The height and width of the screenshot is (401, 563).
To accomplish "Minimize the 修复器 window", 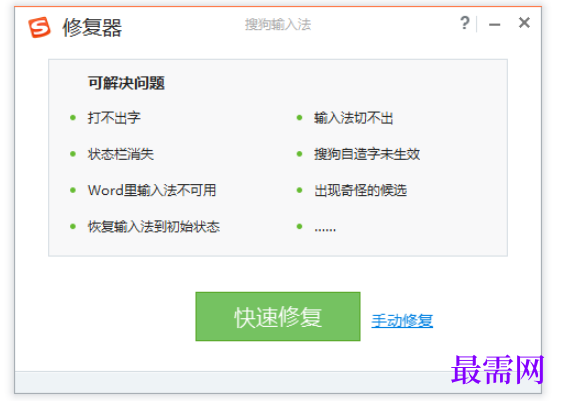I will [494, 24].
